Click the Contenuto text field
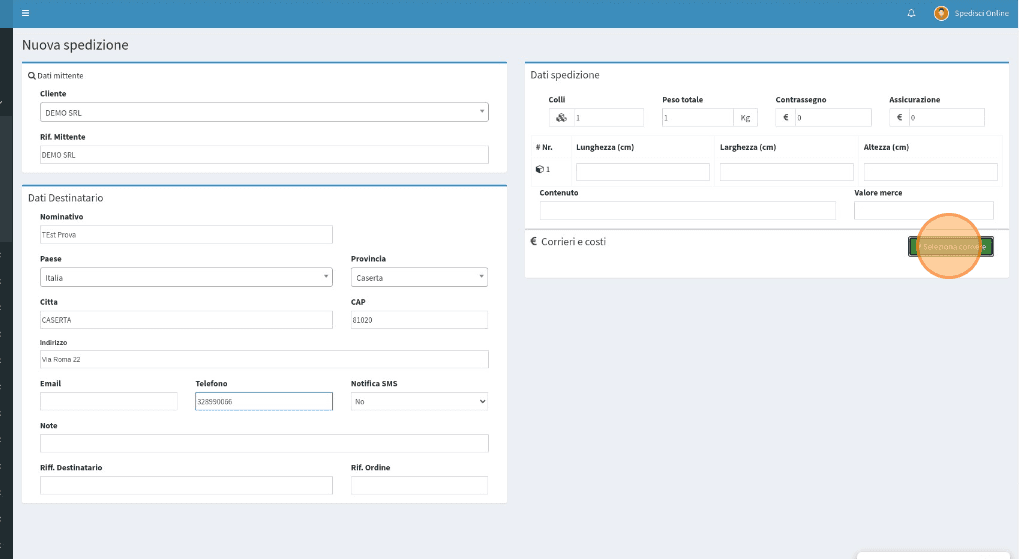Image resolution: width=1019 pixels, height=559 pixels. point(687,210)
